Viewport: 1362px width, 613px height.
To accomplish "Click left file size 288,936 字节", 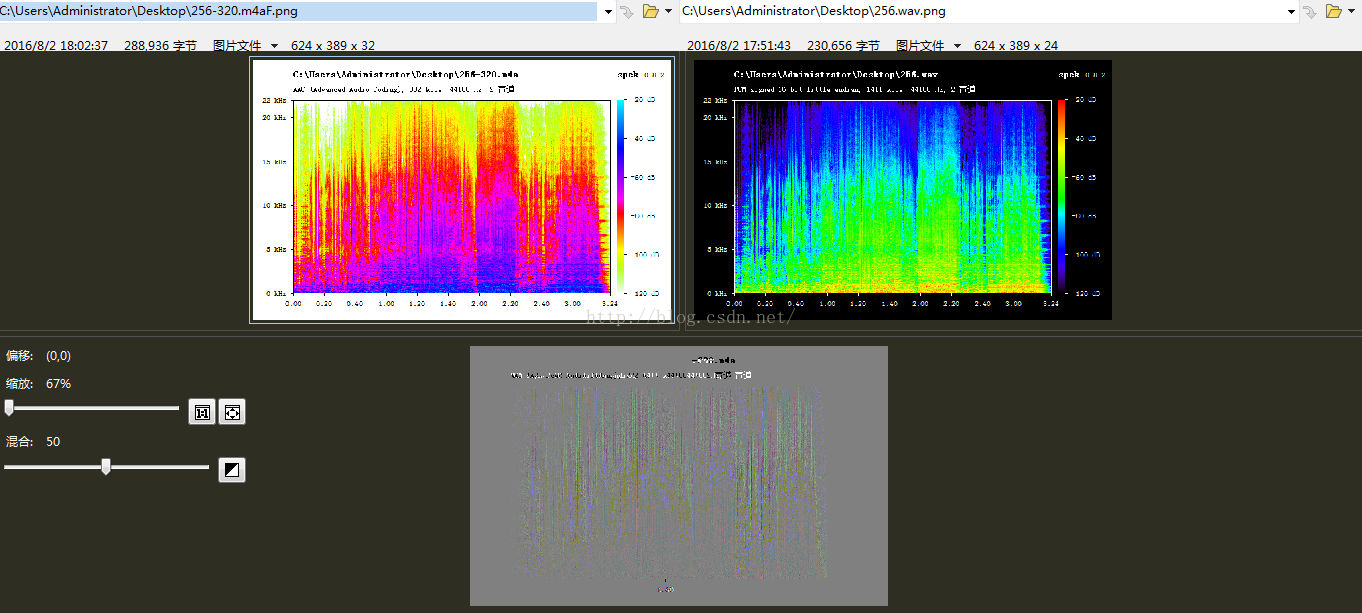I will 160,46.
